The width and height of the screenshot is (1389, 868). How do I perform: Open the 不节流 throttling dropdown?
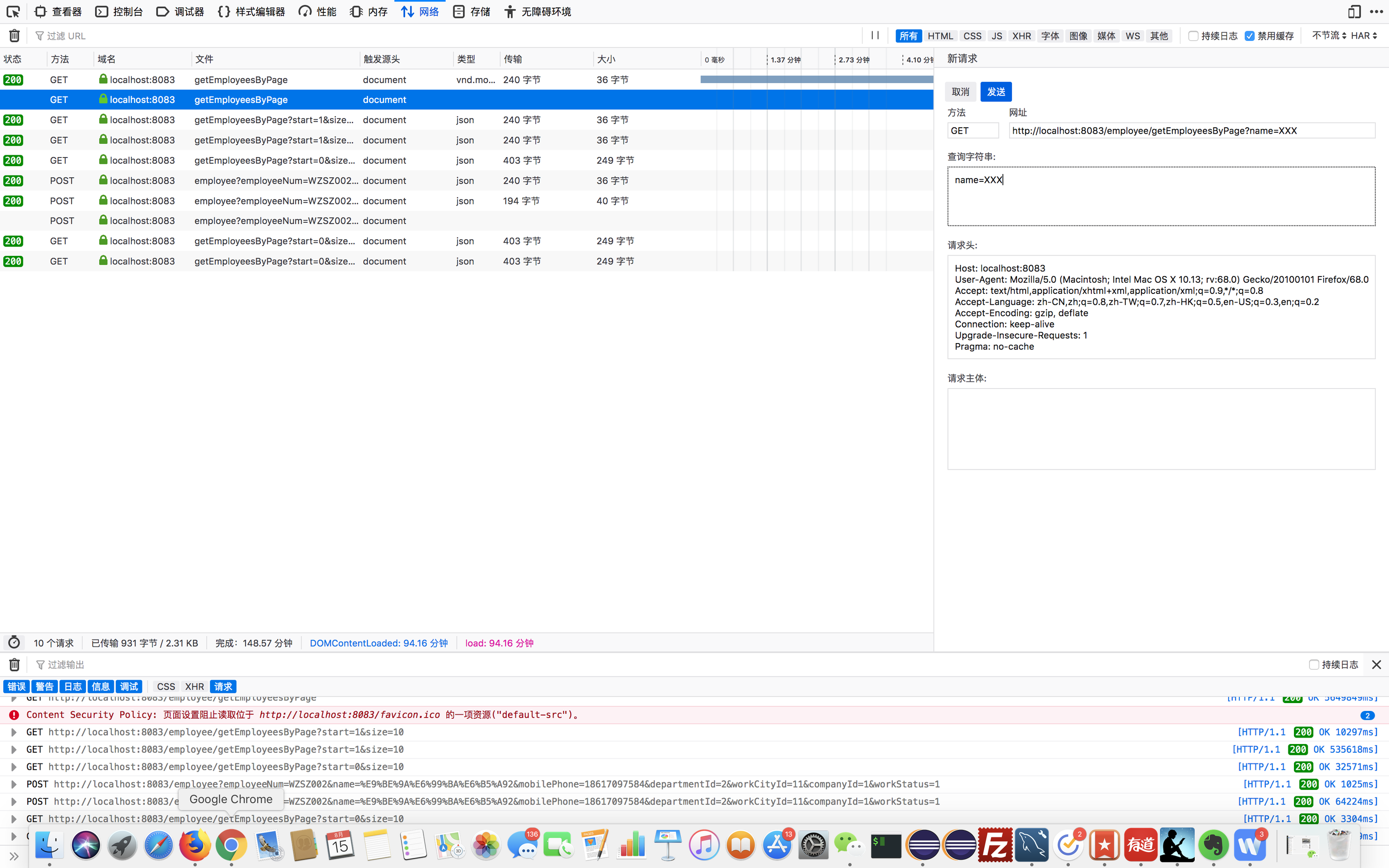(x=1327, y=36)
